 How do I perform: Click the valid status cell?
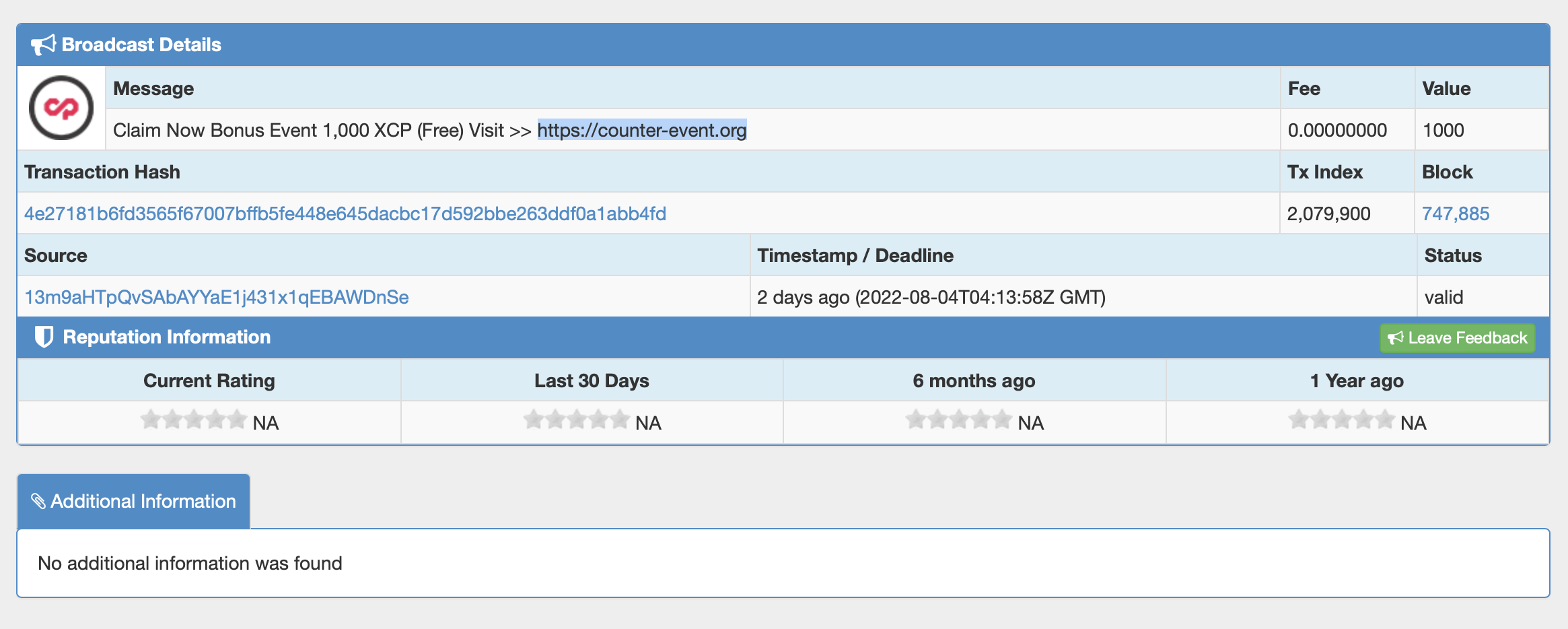1483,297
